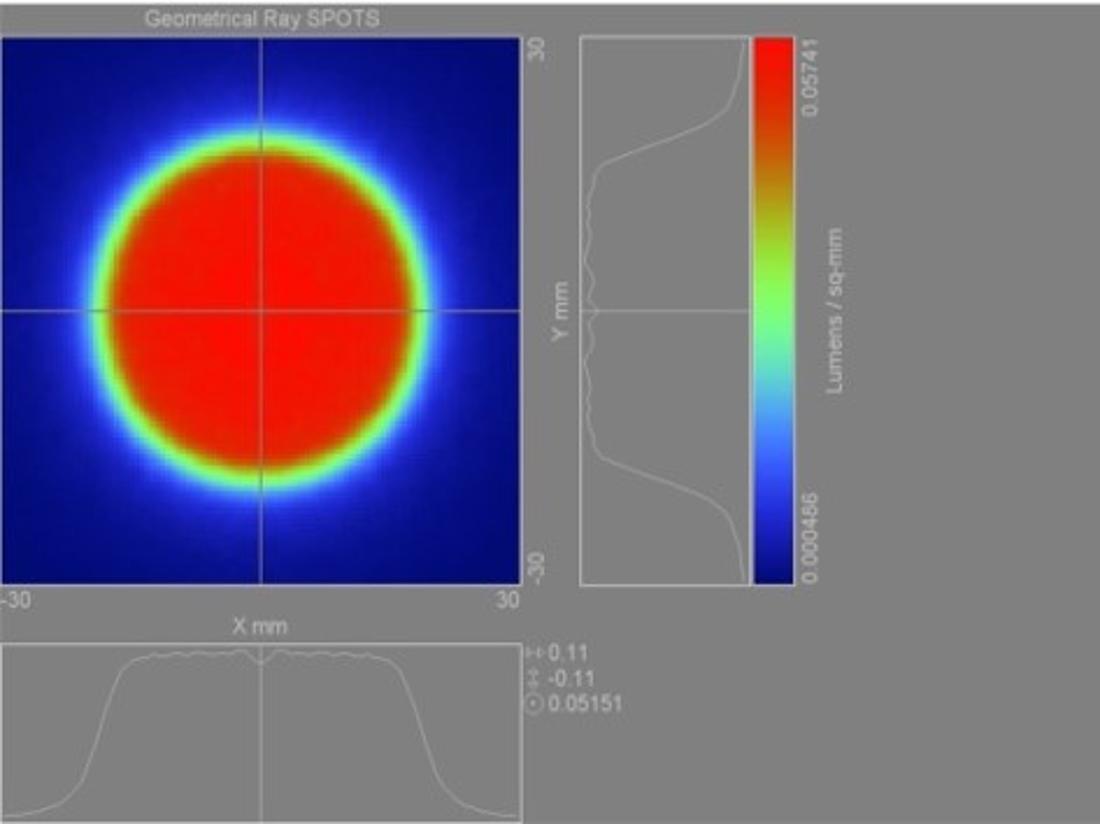1100x824 pixels.
Task: Click the center line of the Y profile plot
Action: pyautogui.click(x=665, y=310)
